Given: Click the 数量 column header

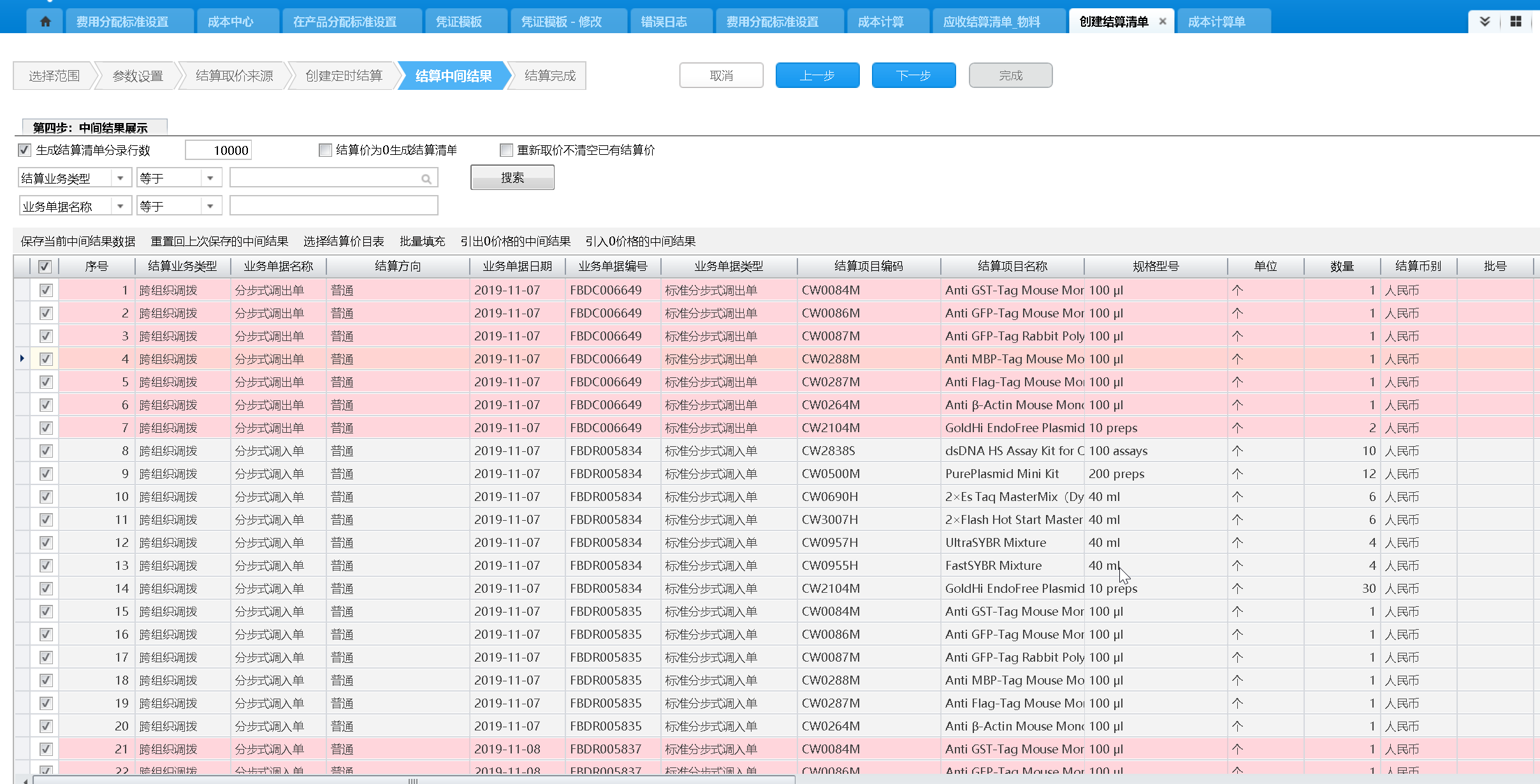Looking at the screenshot, I should pyautogui.click(x=1342, y=266).
